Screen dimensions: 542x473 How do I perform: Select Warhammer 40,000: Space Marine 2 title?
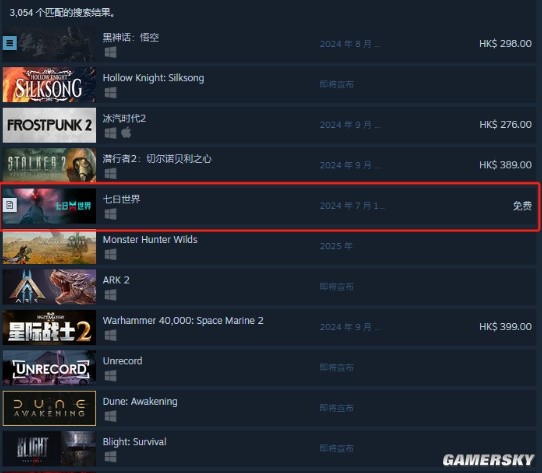click(x=183, y=321)
